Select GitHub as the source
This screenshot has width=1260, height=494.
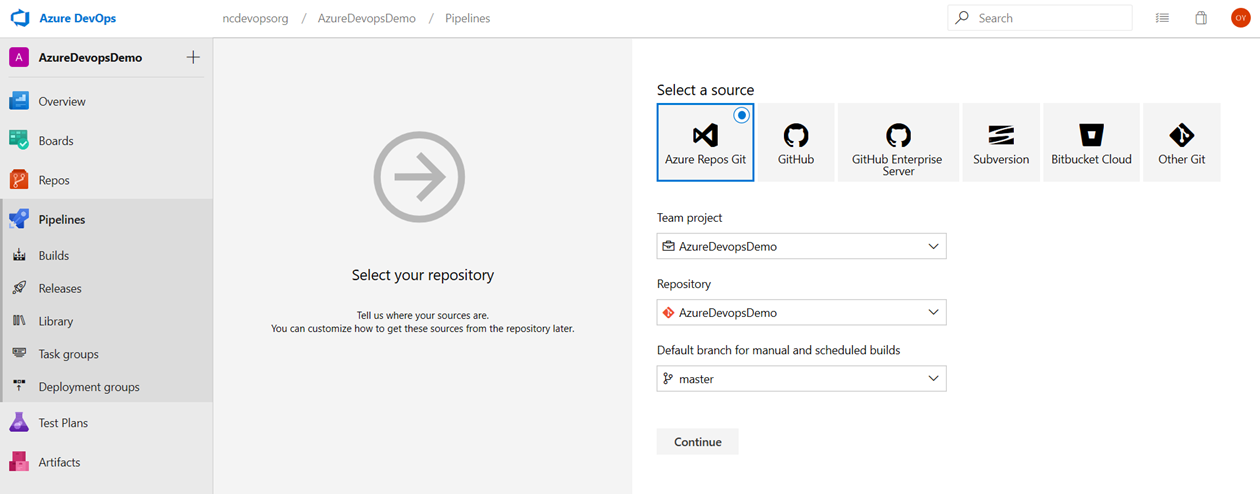coord(796,142)
